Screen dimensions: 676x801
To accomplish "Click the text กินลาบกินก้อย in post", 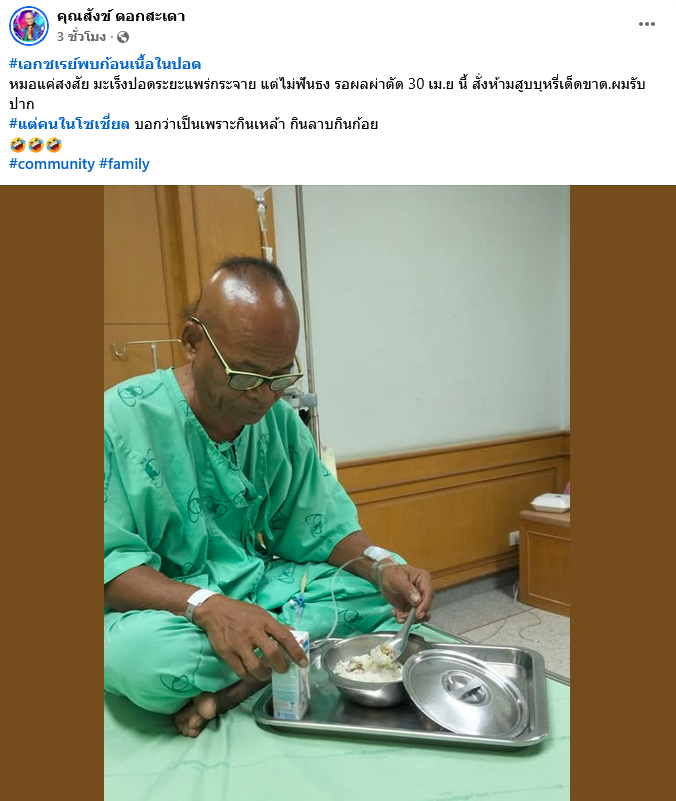I will [x=334, y=124].
